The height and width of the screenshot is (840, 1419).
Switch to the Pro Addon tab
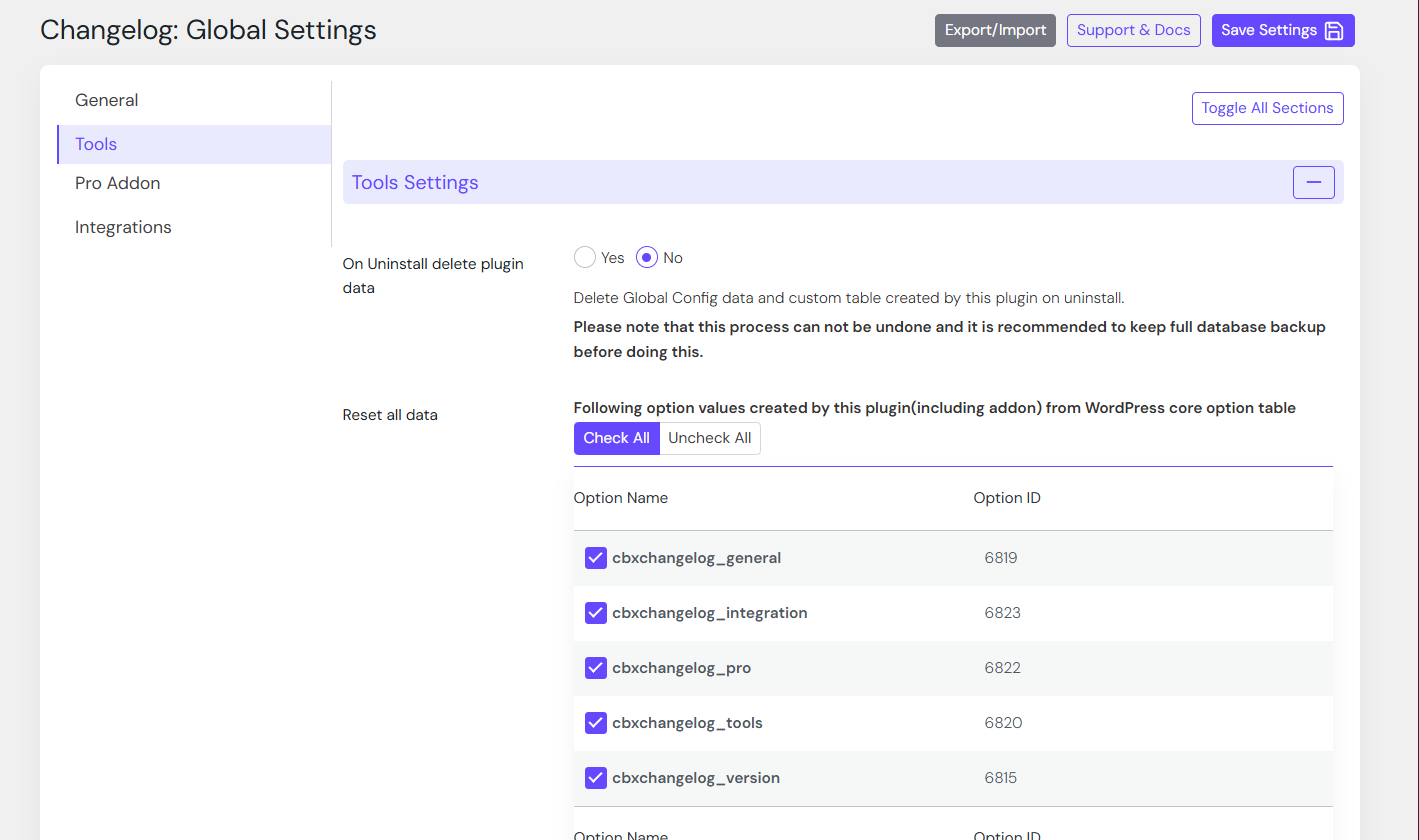[194, 183]
